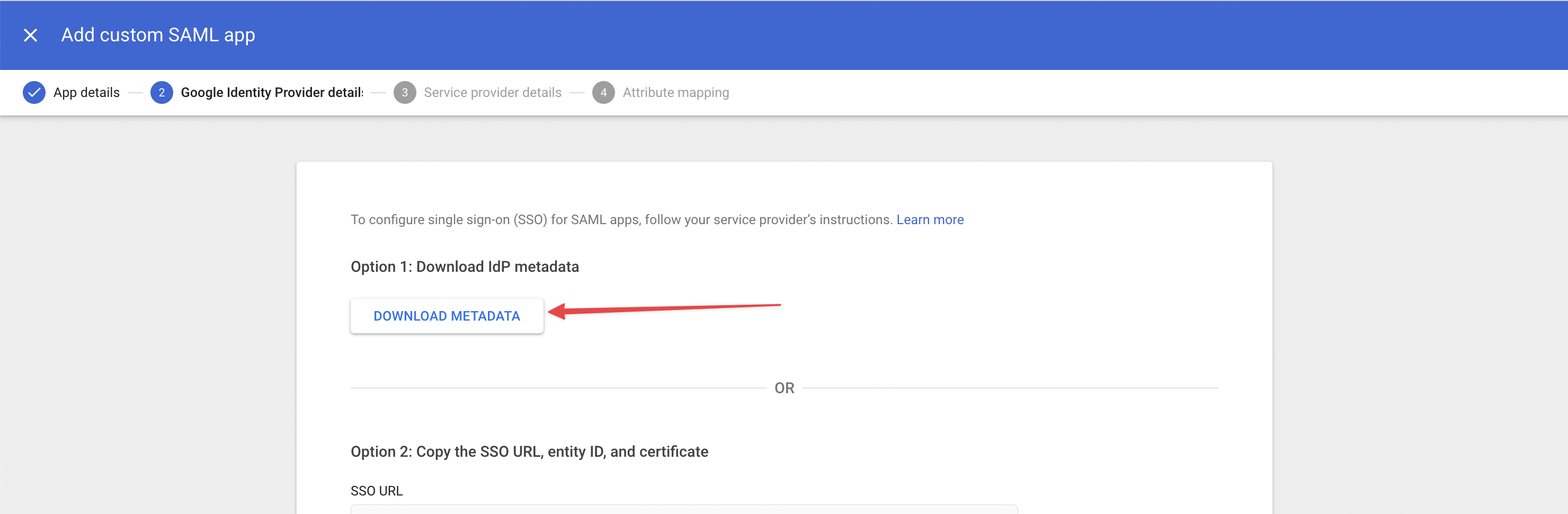Open the Learn more link
The width and height of the screenshot is (1568, 514).
coord(930,220)
